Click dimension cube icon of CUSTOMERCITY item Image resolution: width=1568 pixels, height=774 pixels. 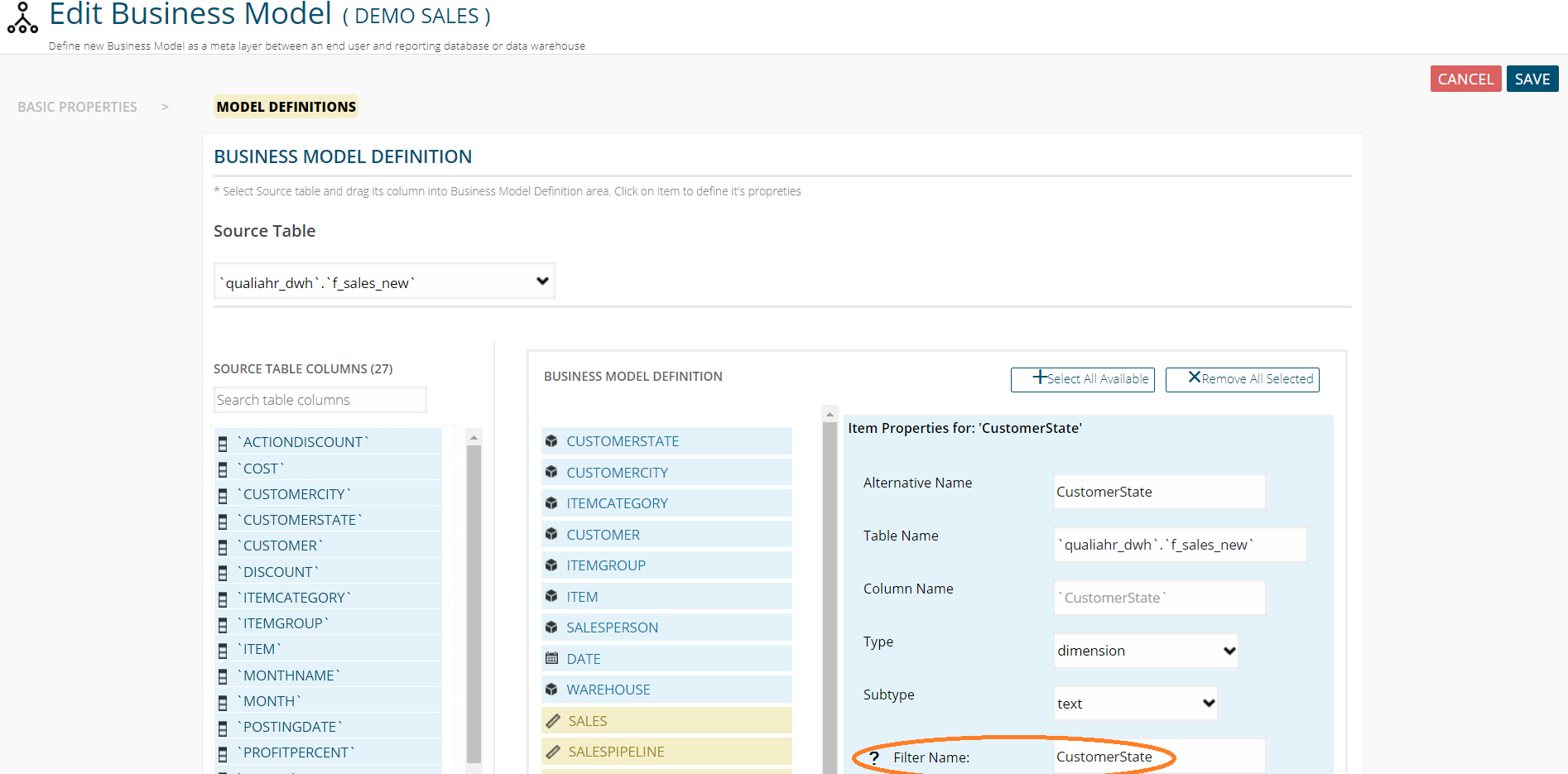[551, 472]
